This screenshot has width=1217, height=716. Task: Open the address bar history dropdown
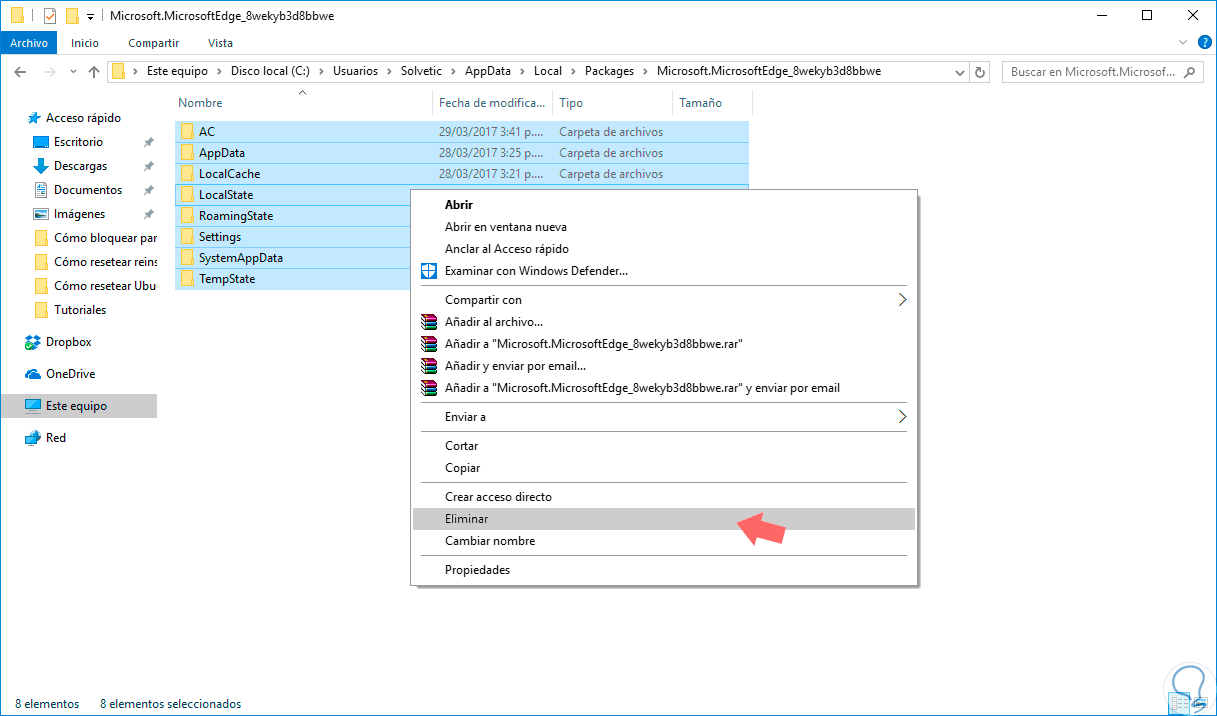coord(960,72)
